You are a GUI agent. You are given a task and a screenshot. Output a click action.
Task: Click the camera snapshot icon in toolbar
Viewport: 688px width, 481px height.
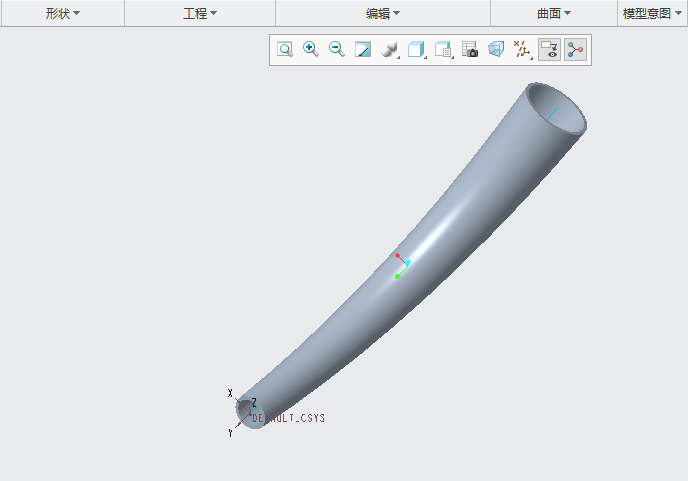[469, 49]
